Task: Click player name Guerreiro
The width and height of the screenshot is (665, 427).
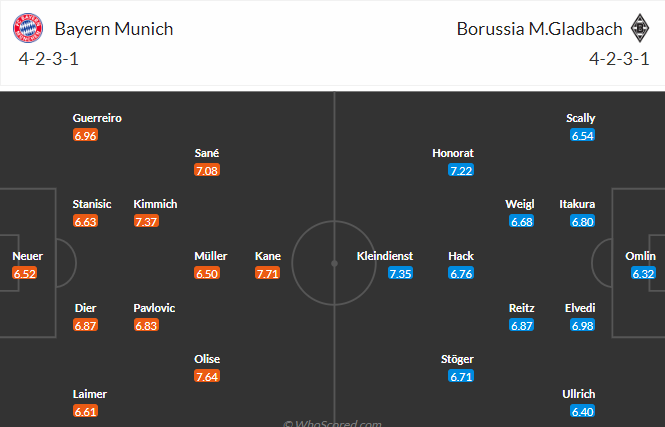Action: [x=97, y=118]
